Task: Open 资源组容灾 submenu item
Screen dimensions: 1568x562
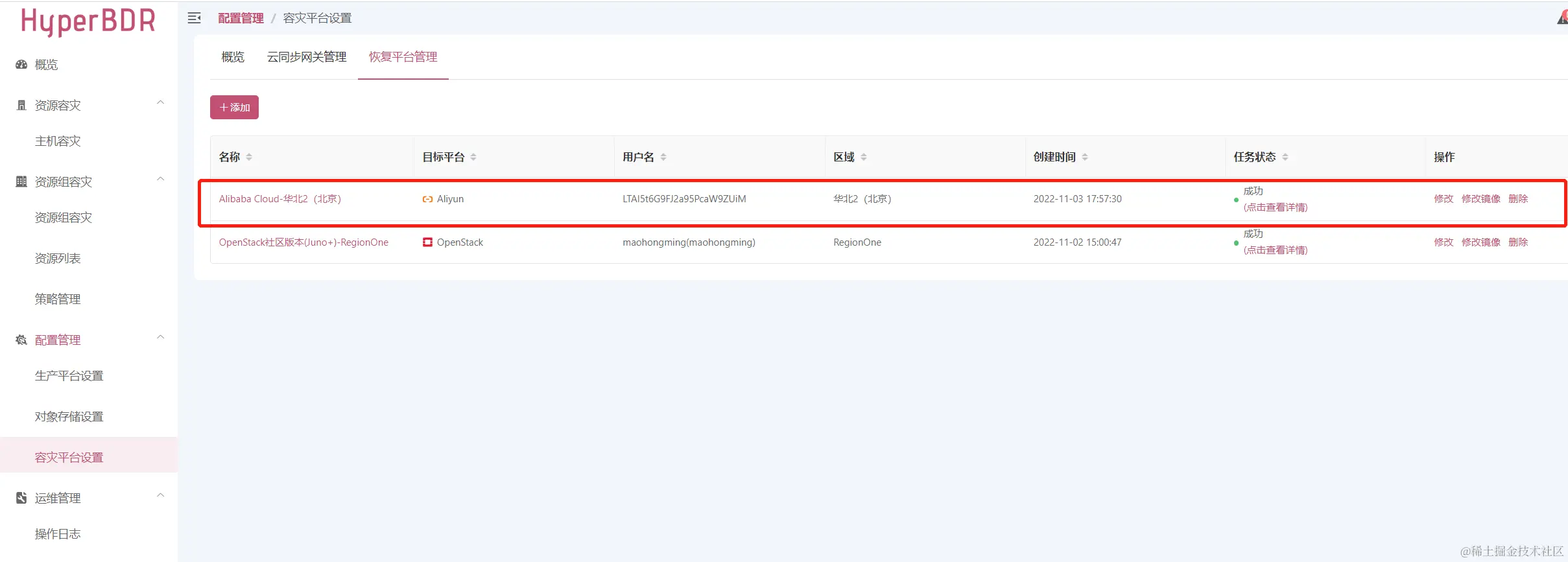Action: point(64,217)
